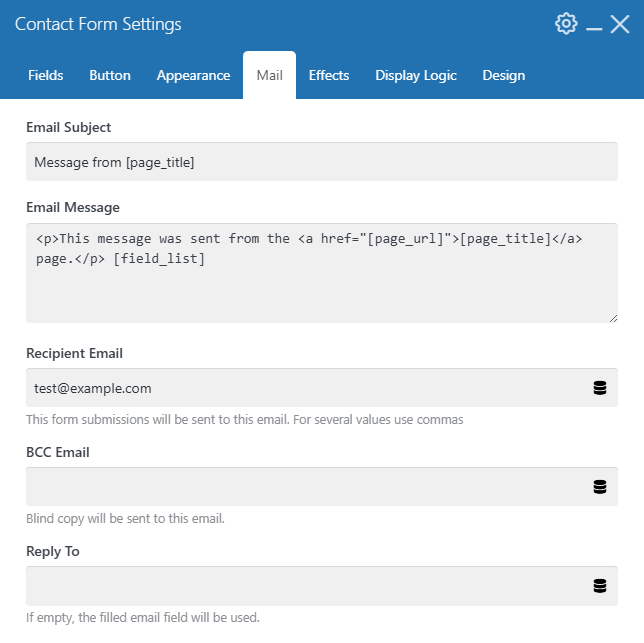644x643 pixels.
Task: Click the empty Reply To field
Action: pos(322,586)
